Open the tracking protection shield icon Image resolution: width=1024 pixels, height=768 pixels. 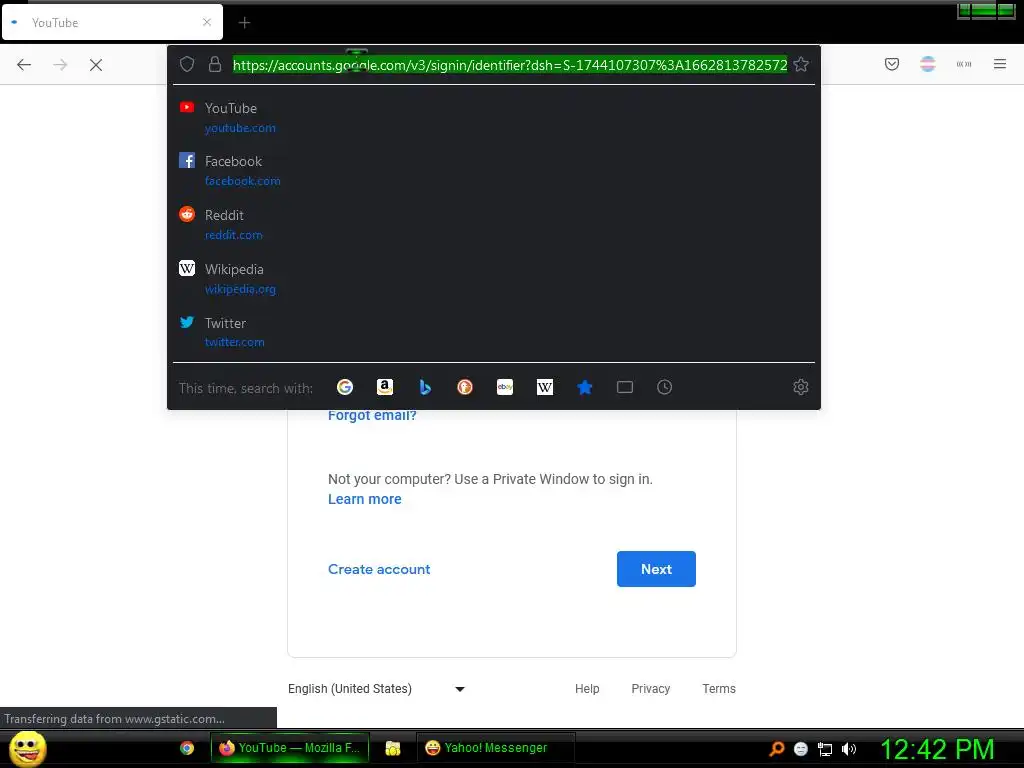coord(187,64)
